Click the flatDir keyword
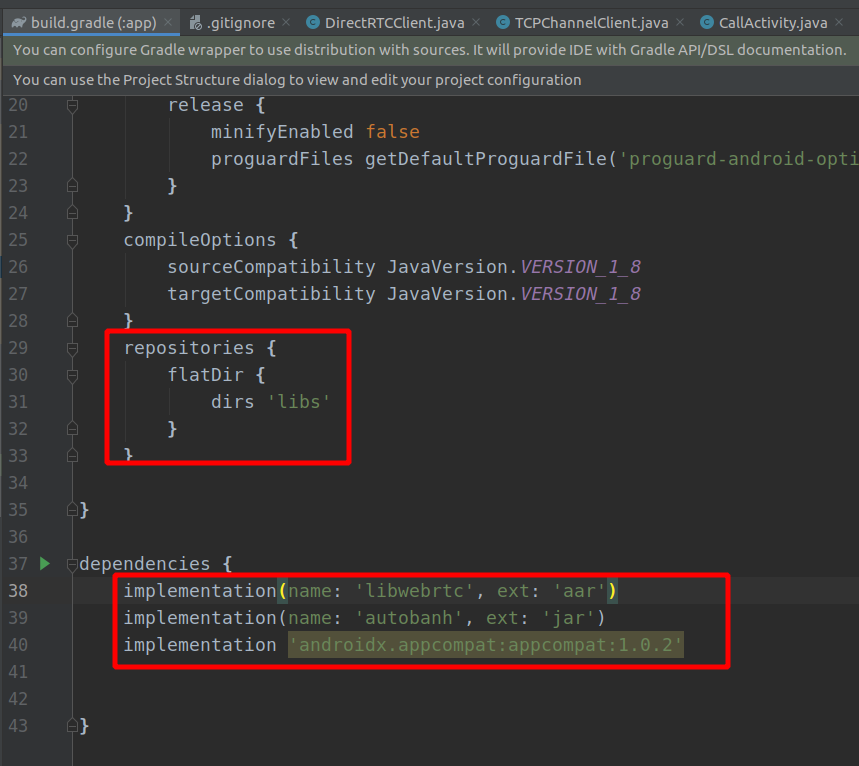 205,375
